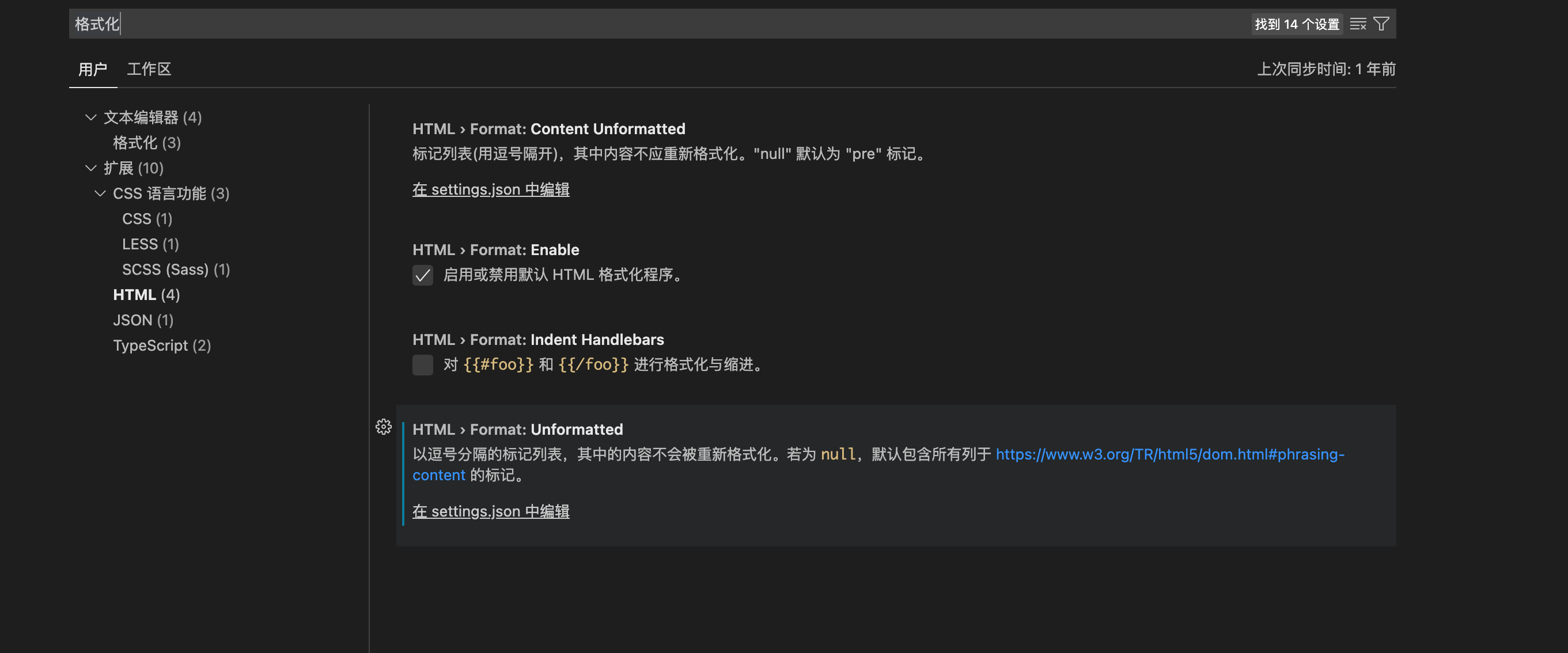
Task: Select LESS (1) in the tree
Action: pyautogui.click(x=150, y=245)
